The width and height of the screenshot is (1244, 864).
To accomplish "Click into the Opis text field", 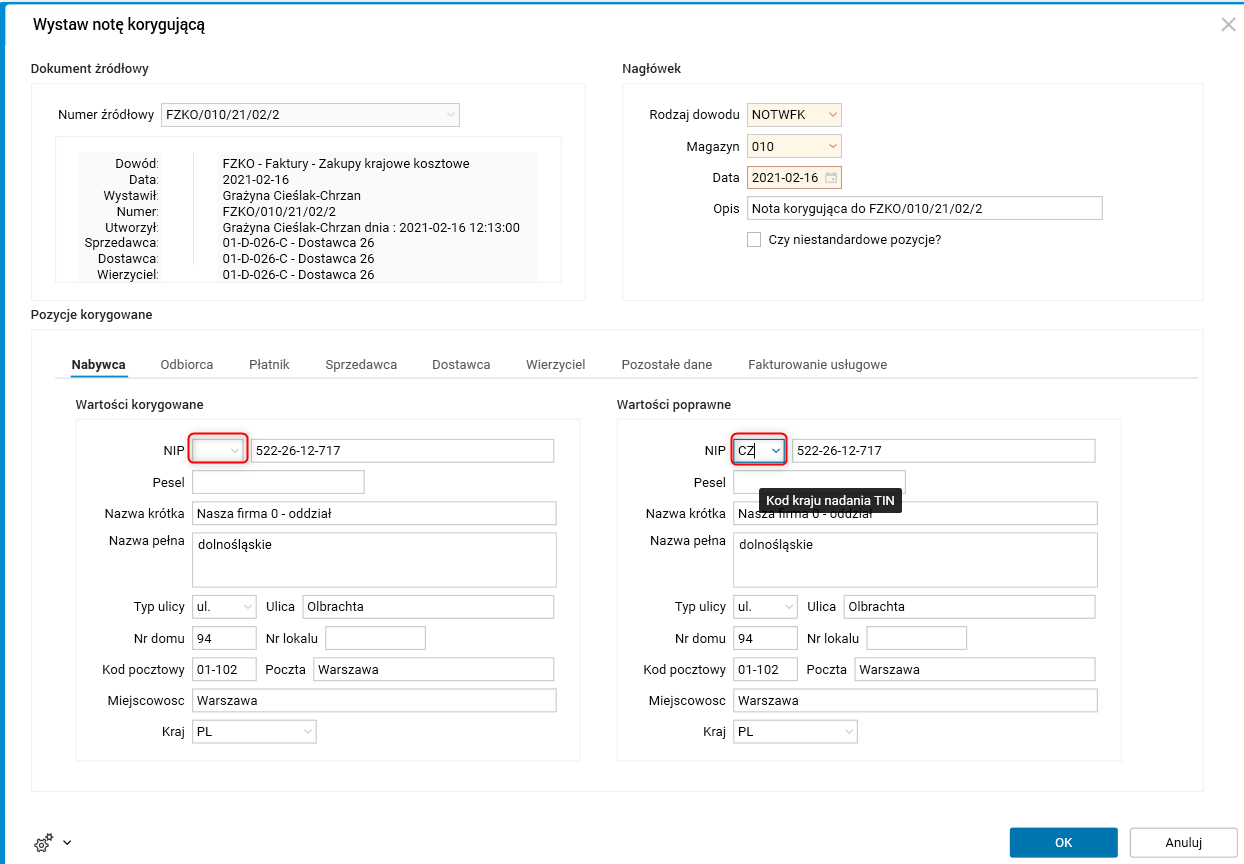I will coord(924,208).
